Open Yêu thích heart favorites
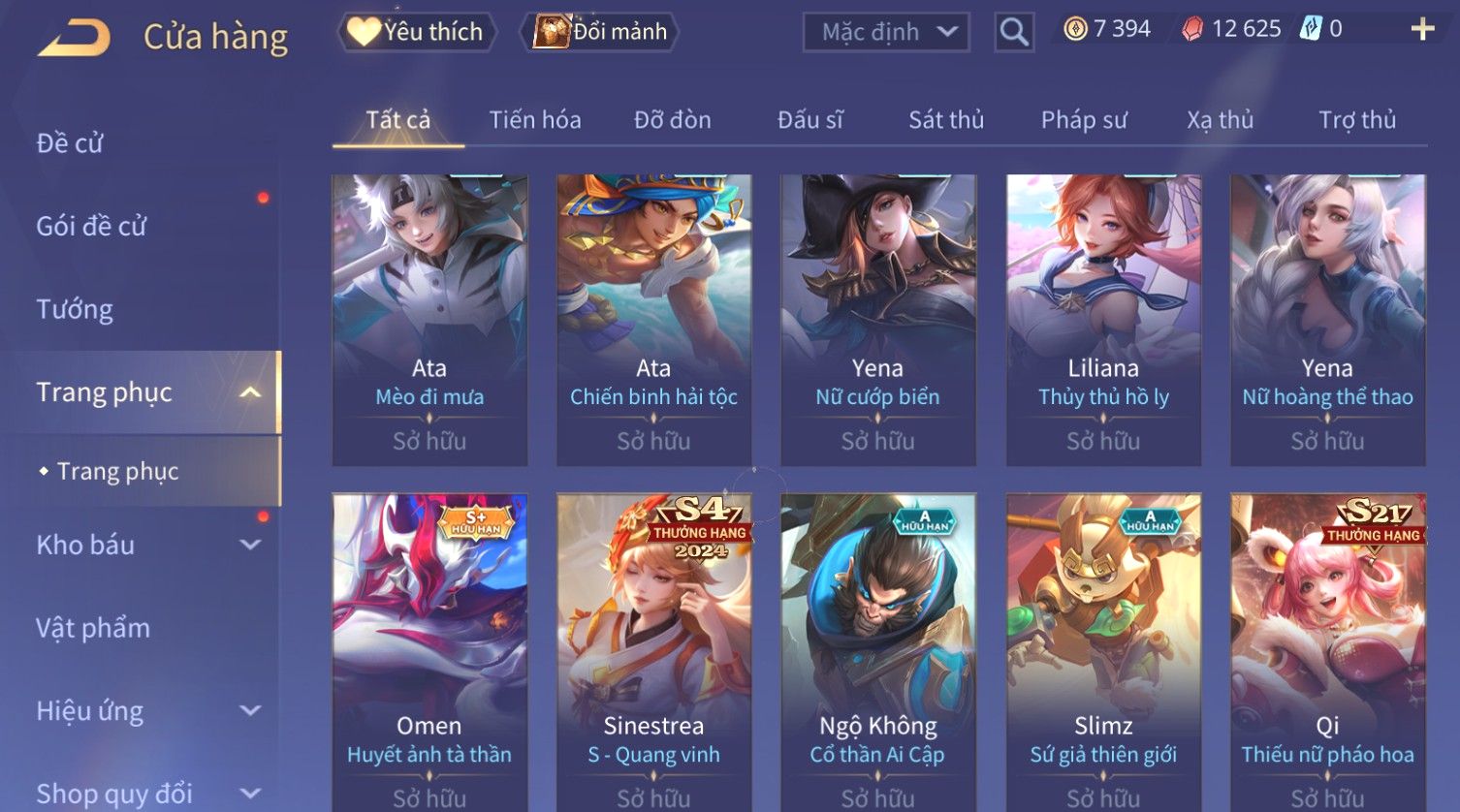This screenshot has width=1460, height=812. click(417, 32)
